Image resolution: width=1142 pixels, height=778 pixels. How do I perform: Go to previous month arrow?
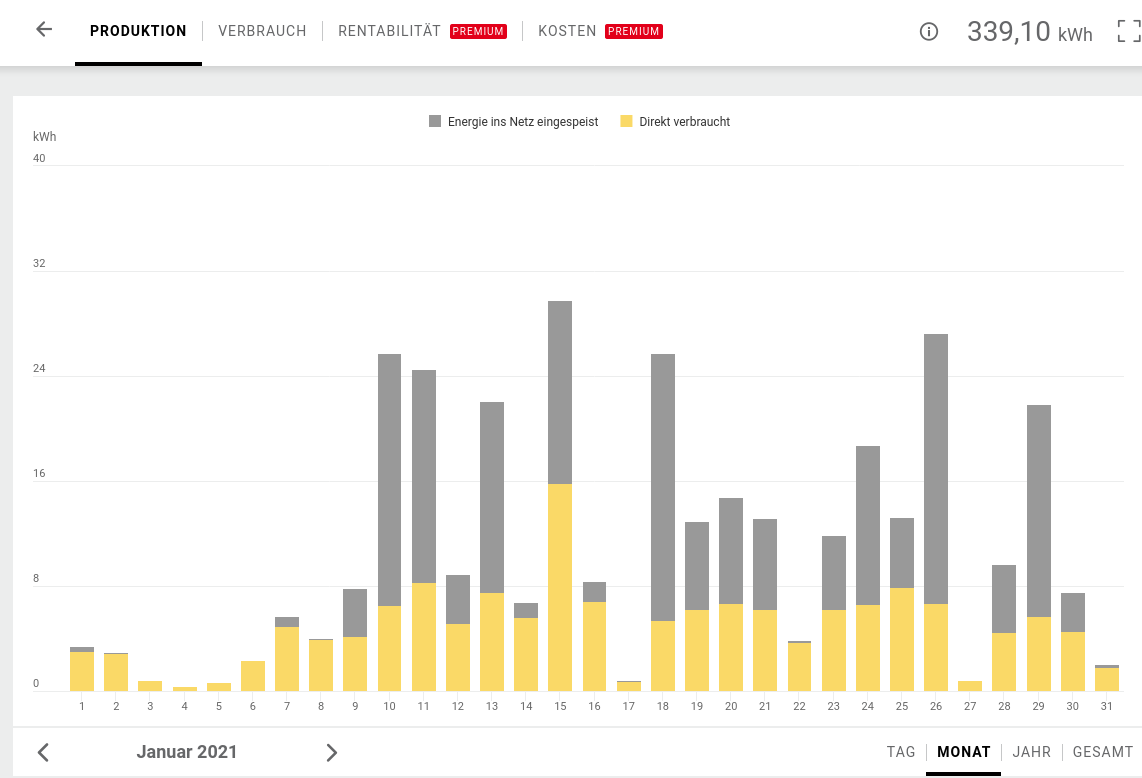(43, 752)
